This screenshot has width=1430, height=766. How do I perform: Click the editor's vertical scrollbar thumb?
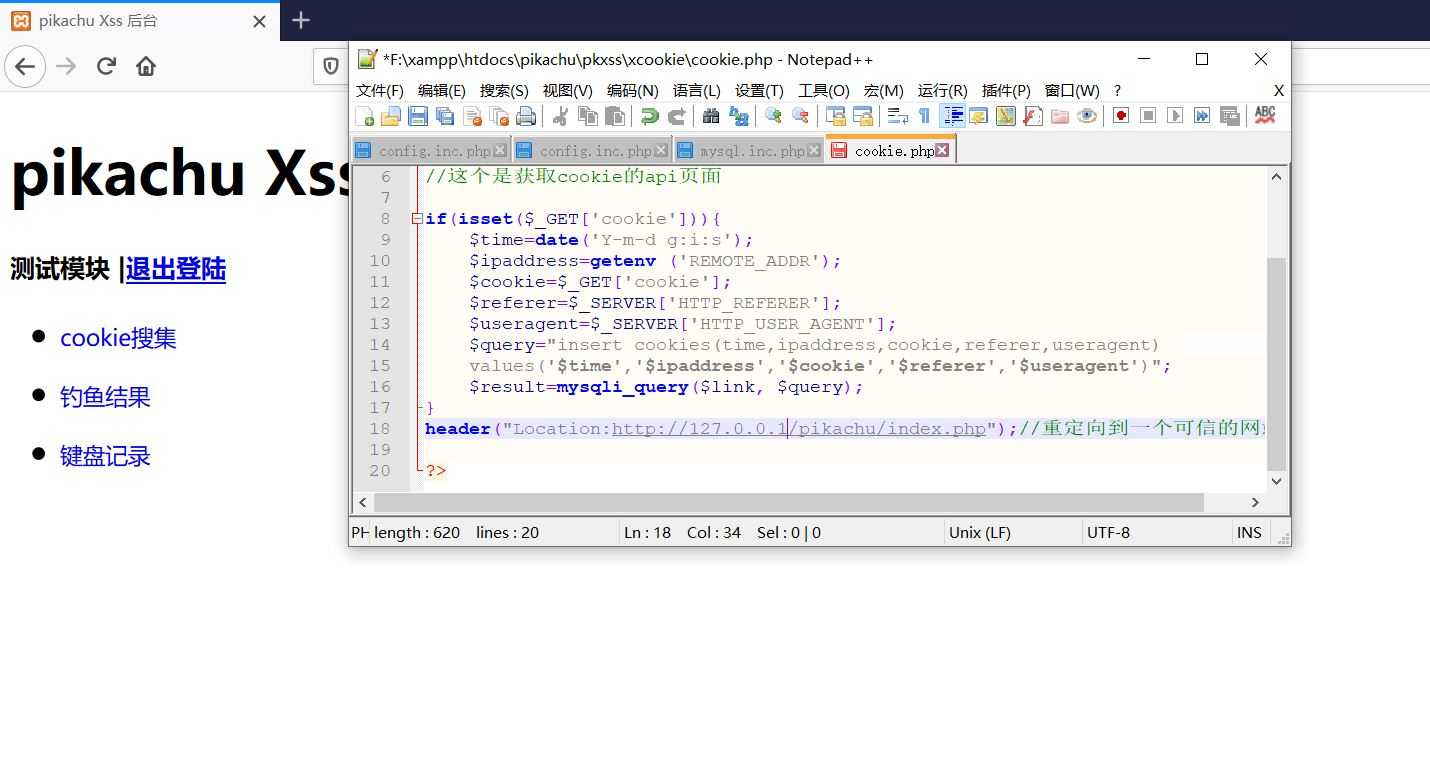click(1276, 364)
